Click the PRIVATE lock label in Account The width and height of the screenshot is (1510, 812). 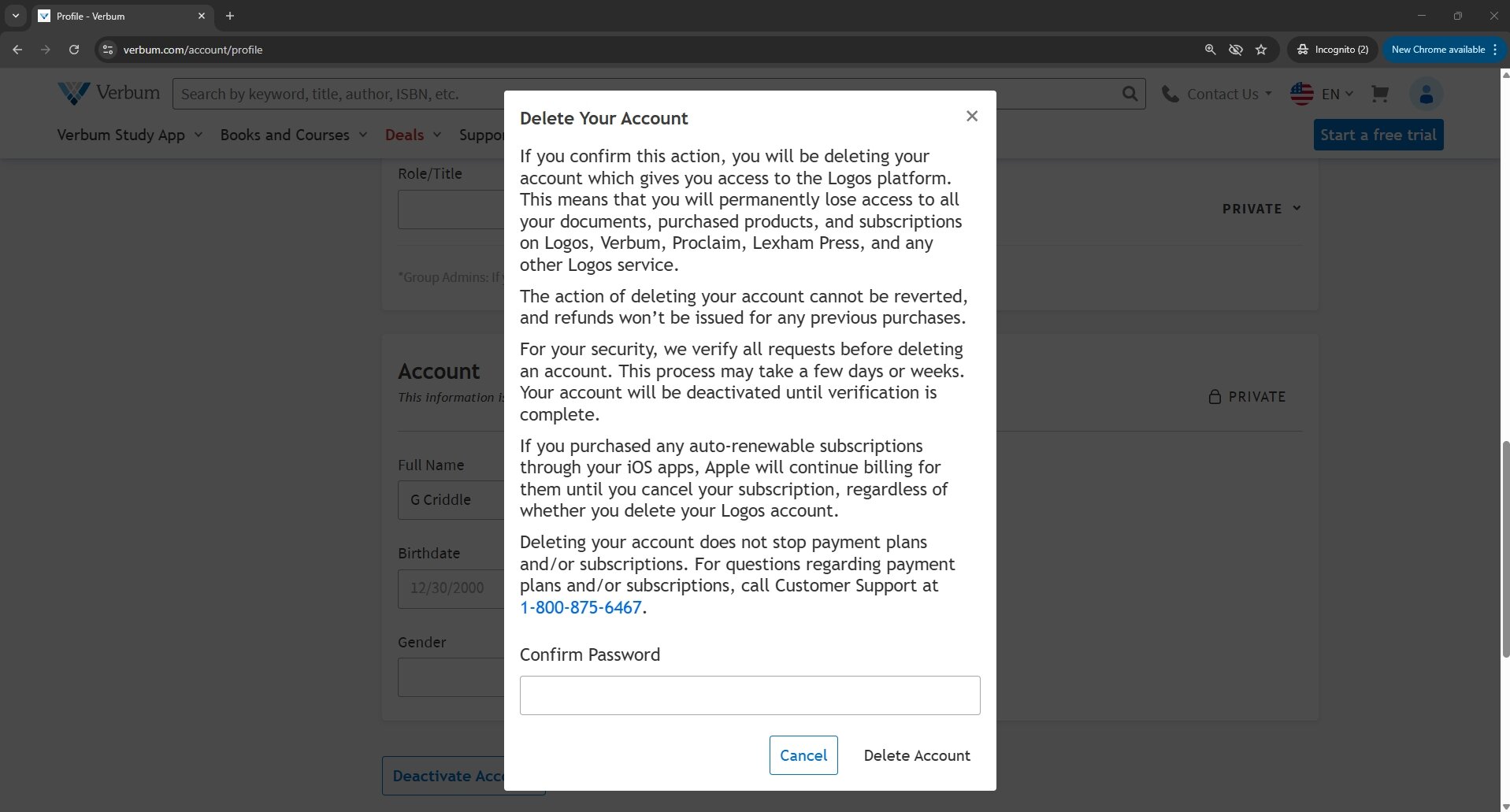point(1247,397)
